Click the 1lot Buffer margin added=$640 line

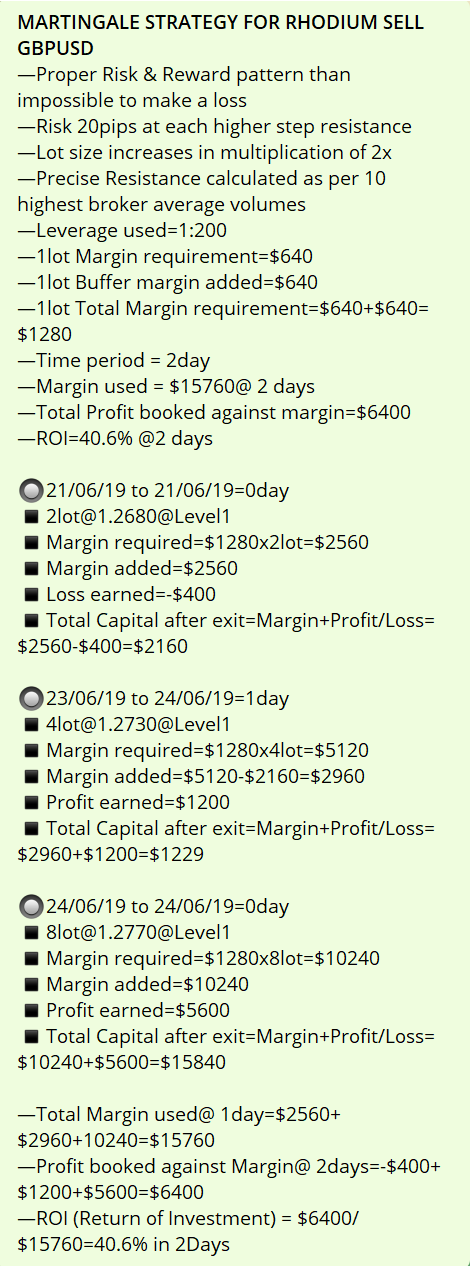point(167,283)
